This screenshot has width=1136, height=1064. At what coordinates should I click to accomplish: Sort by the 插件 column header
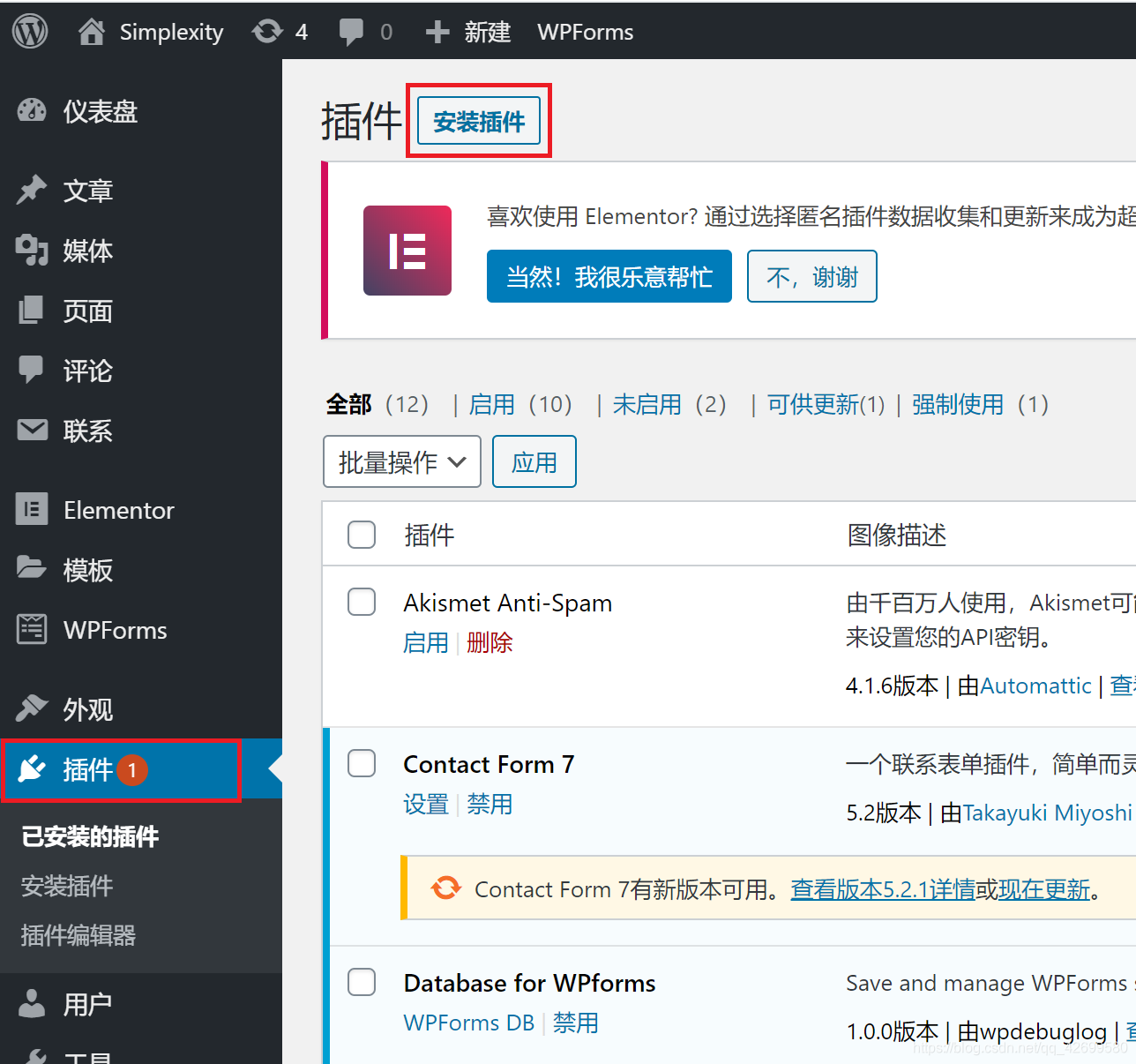(430, 535)
